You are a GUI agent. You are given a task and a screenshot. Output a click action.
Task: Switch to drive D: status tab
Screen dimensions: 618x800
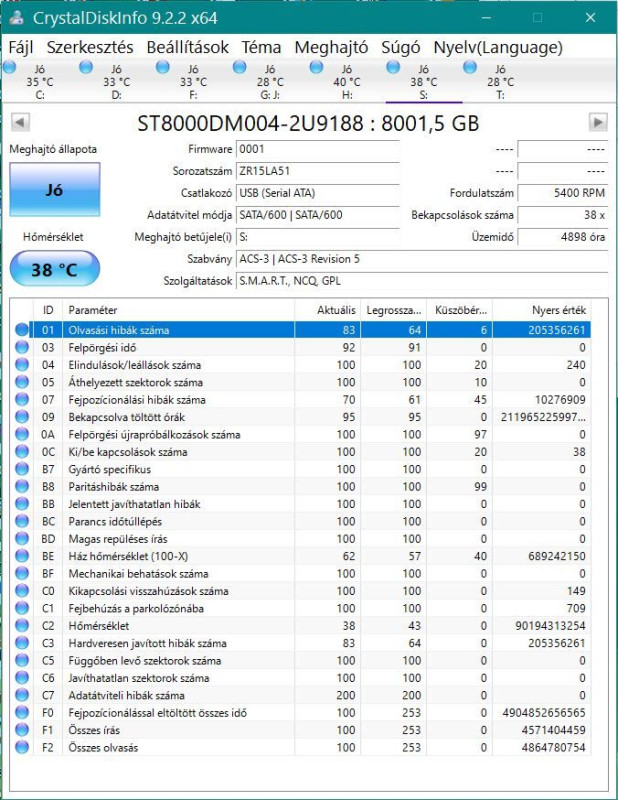pyautogui.click(x=117, y=82)
